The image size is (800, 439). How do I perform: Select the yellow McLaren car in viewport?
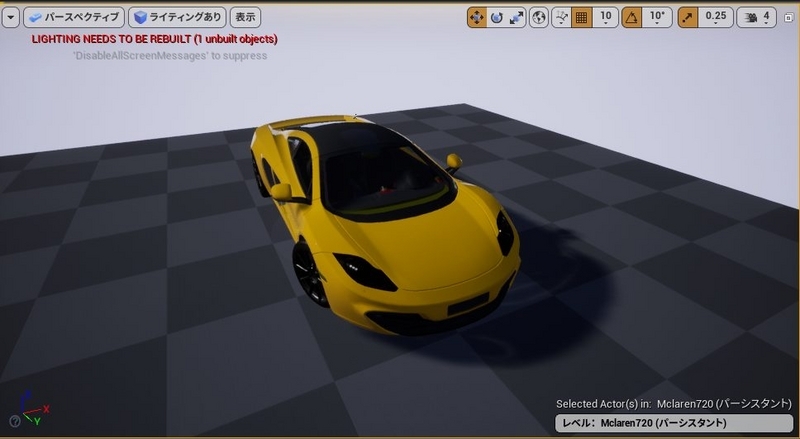tap(386, 225)
